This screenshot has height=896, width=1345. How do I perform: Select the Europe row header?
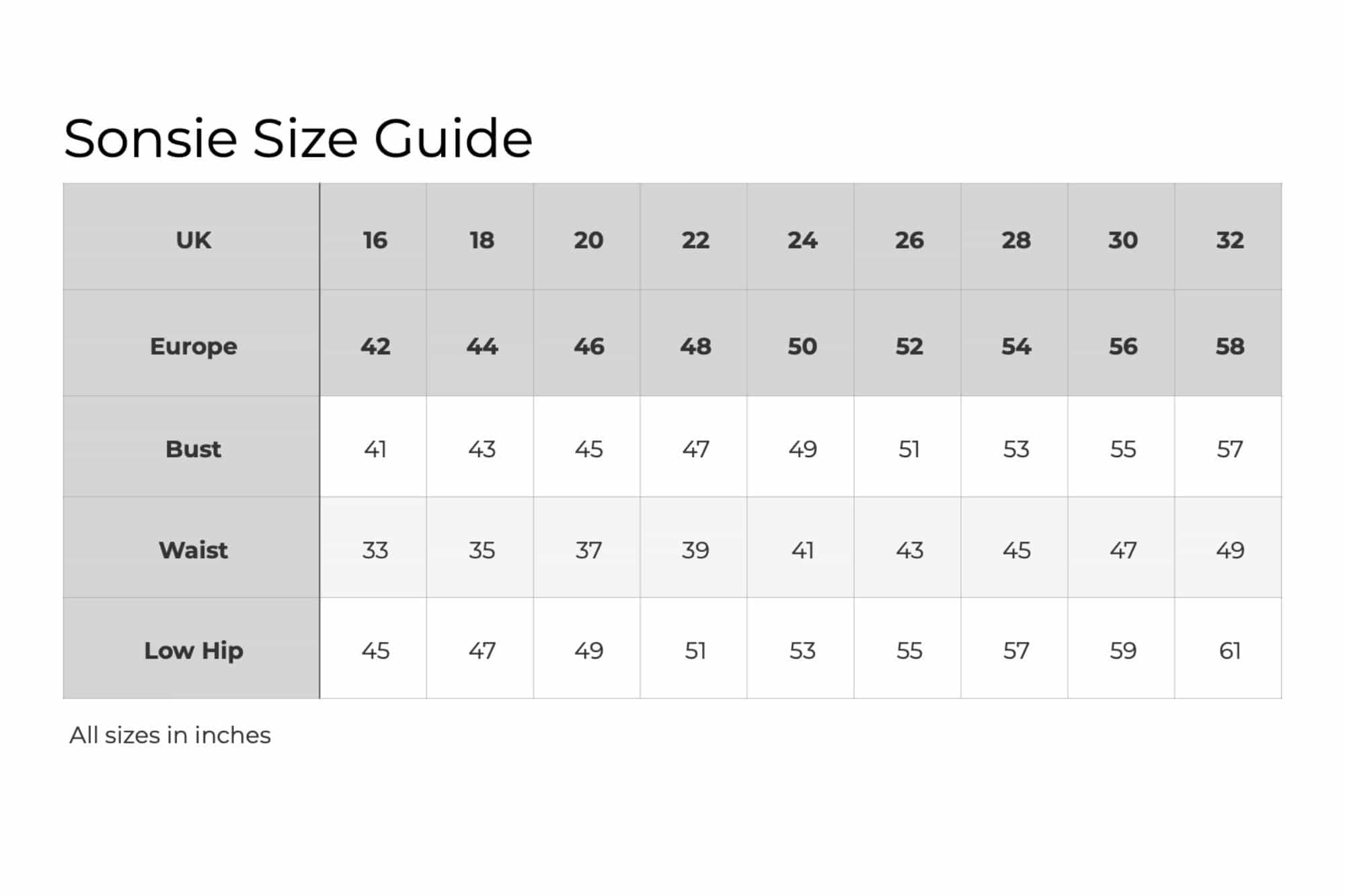tap(193, 346)
